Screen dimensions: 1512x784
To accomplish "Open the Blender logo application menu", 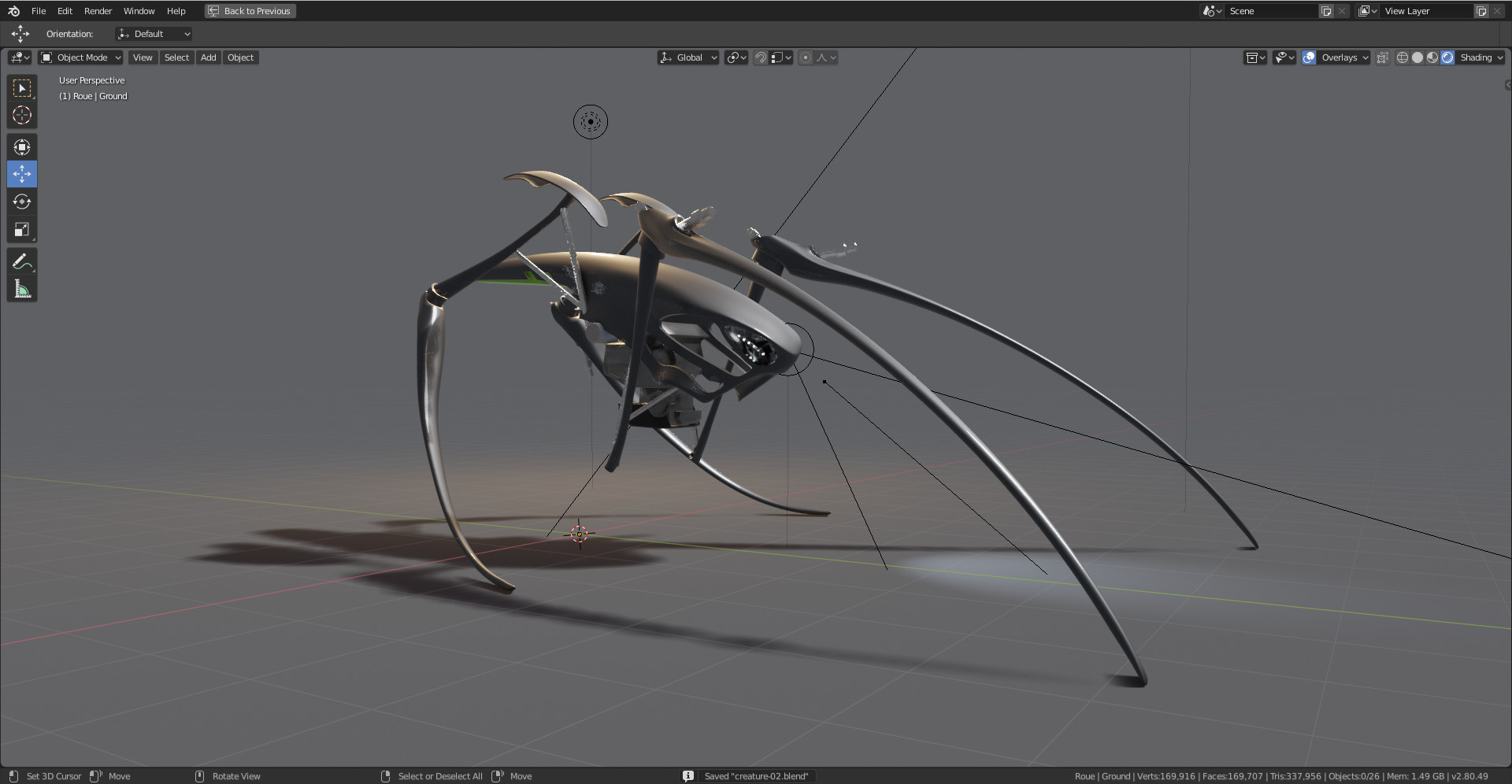I will click(13, 11).
